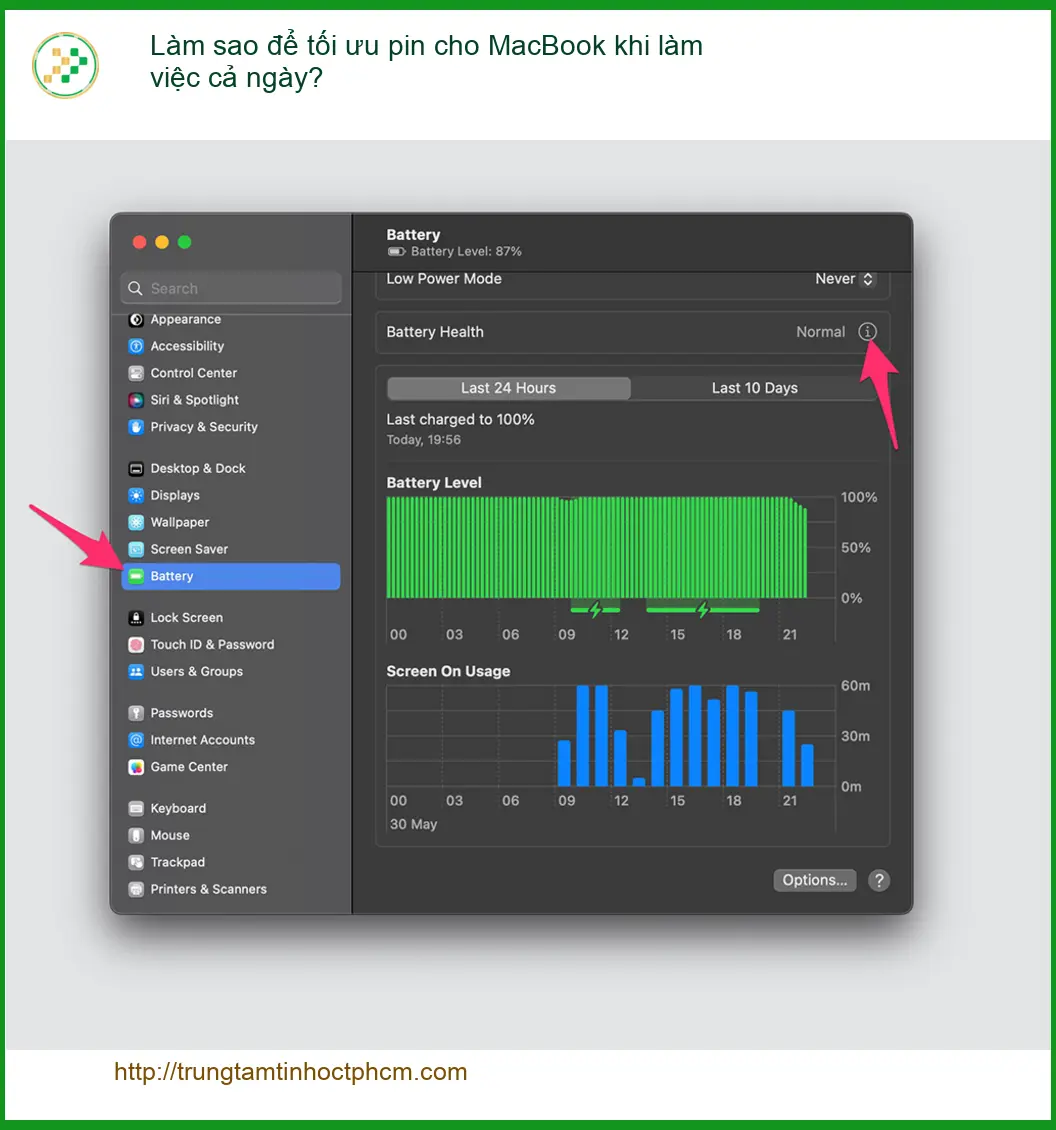The height and width of the screenshot is (1130, 1056).
Task: Open Mouse settings label
Action: (x=169, y=835)
